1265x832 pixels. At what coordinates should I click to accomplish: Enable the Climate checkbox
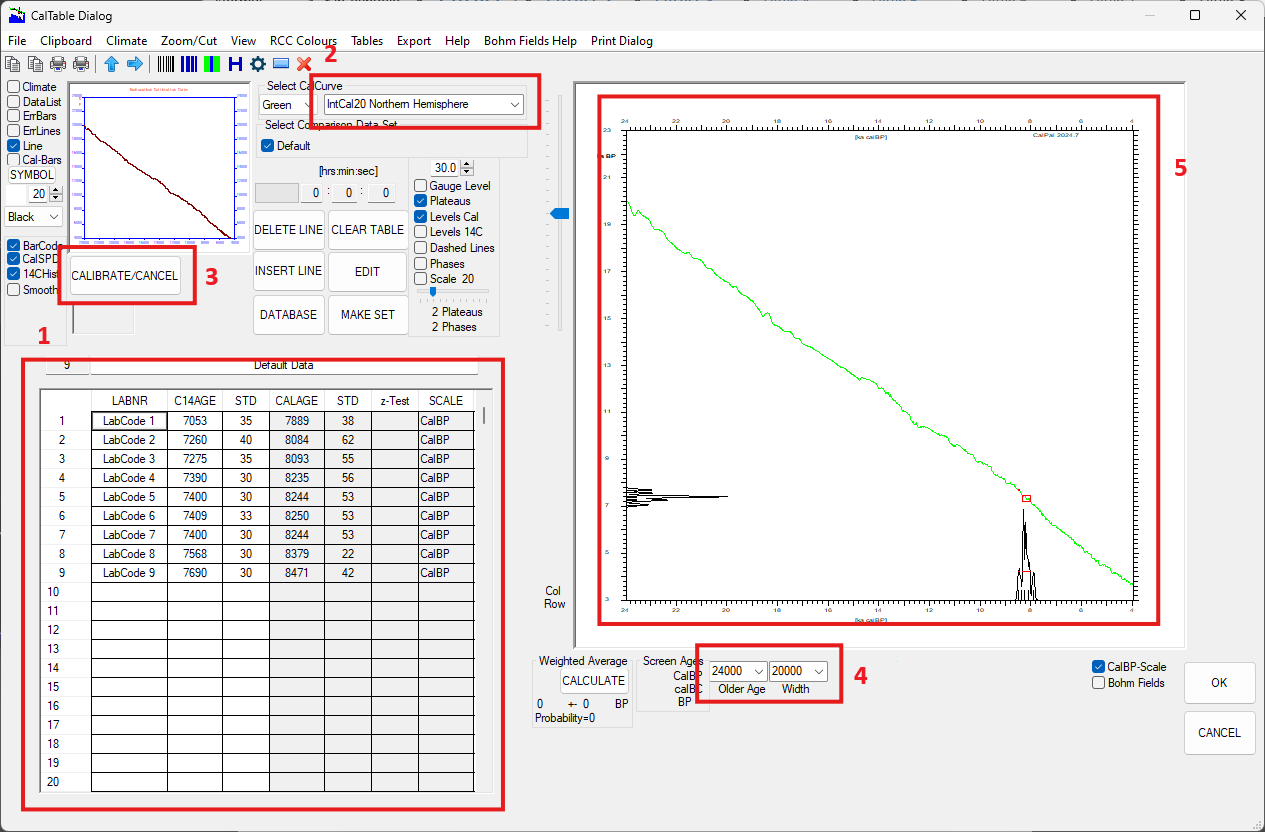pos(14,87)
